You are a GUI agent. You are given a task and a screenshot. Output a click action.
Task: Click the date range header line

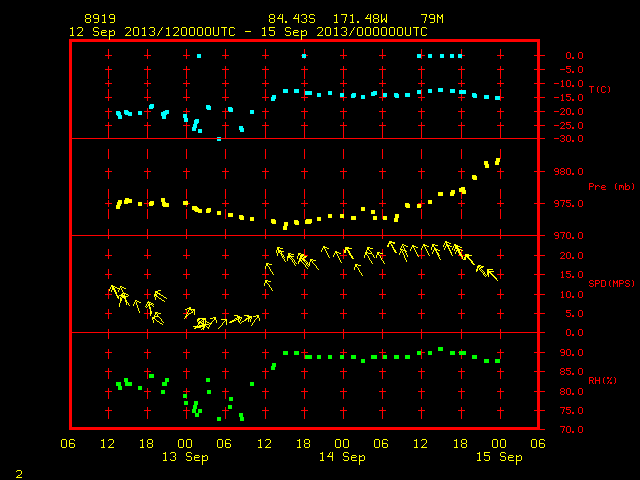coord(248,32)
